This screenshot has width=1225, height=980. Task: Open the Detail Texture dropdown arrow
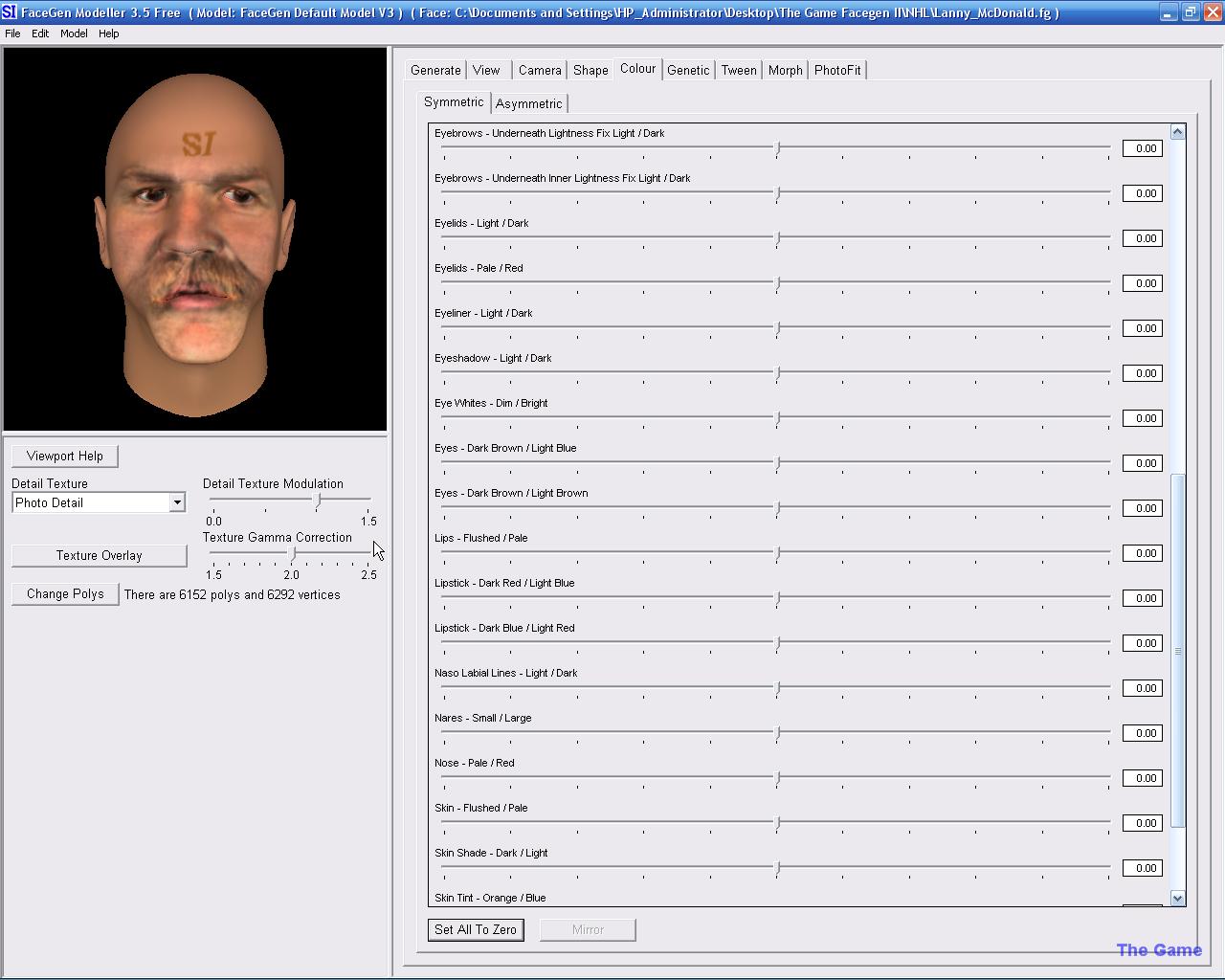click(x=177, y=502)
